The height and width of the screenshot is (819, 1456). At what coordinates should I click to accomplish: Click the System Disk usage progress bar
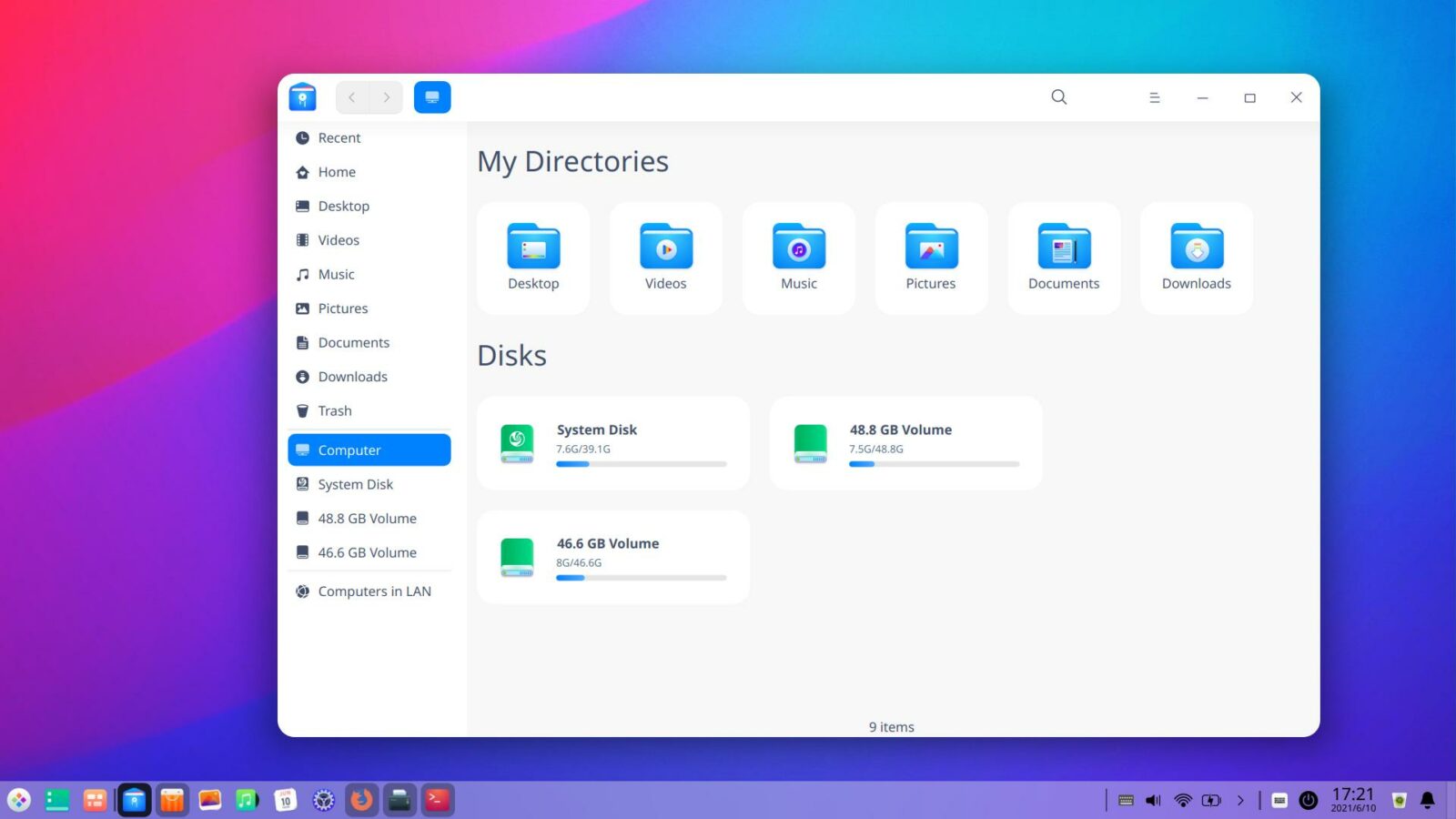pos(641,464)
